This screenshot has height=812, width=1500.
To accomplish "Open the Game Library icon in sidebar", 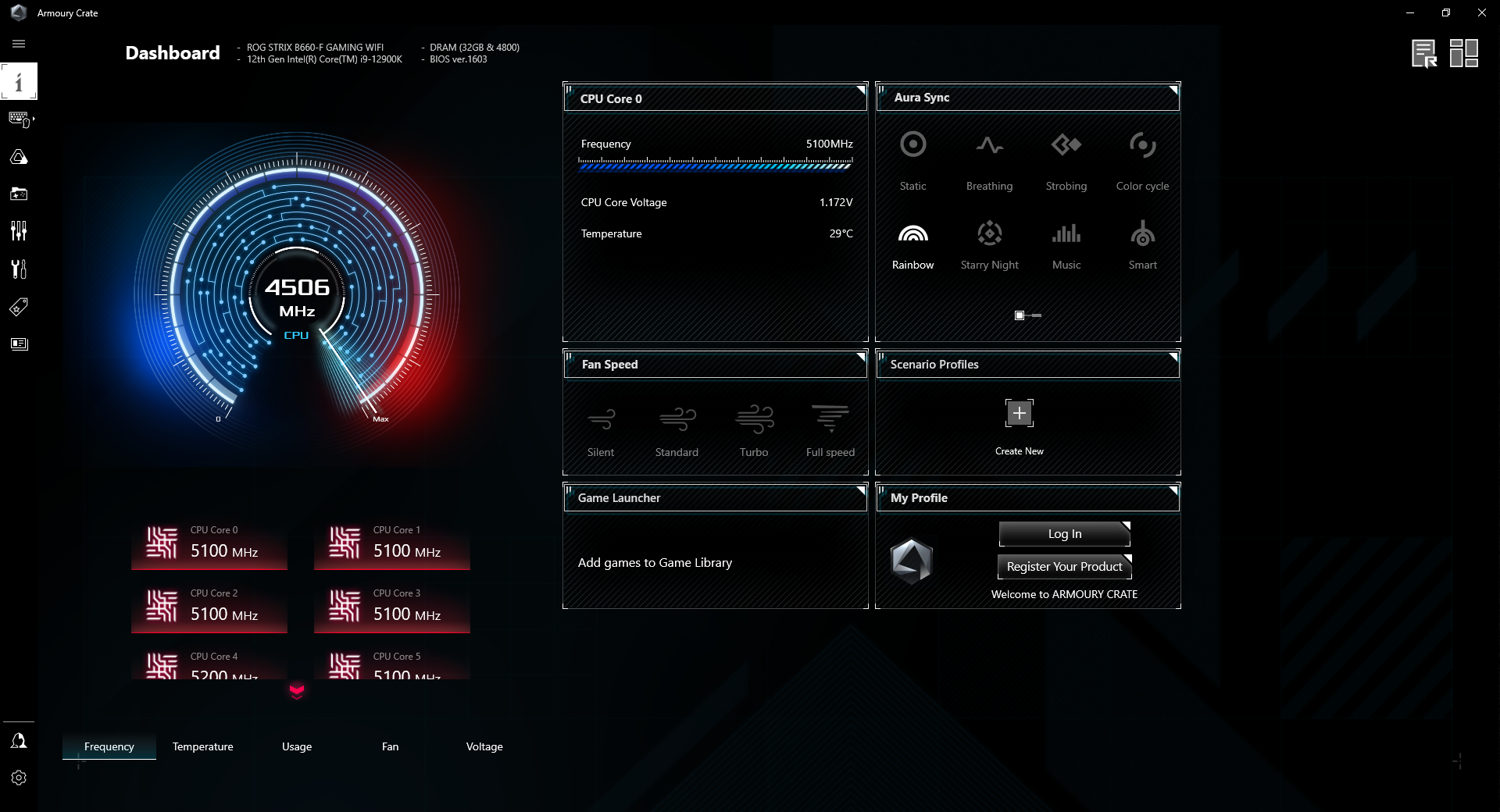I will click(x=19, y=194).
